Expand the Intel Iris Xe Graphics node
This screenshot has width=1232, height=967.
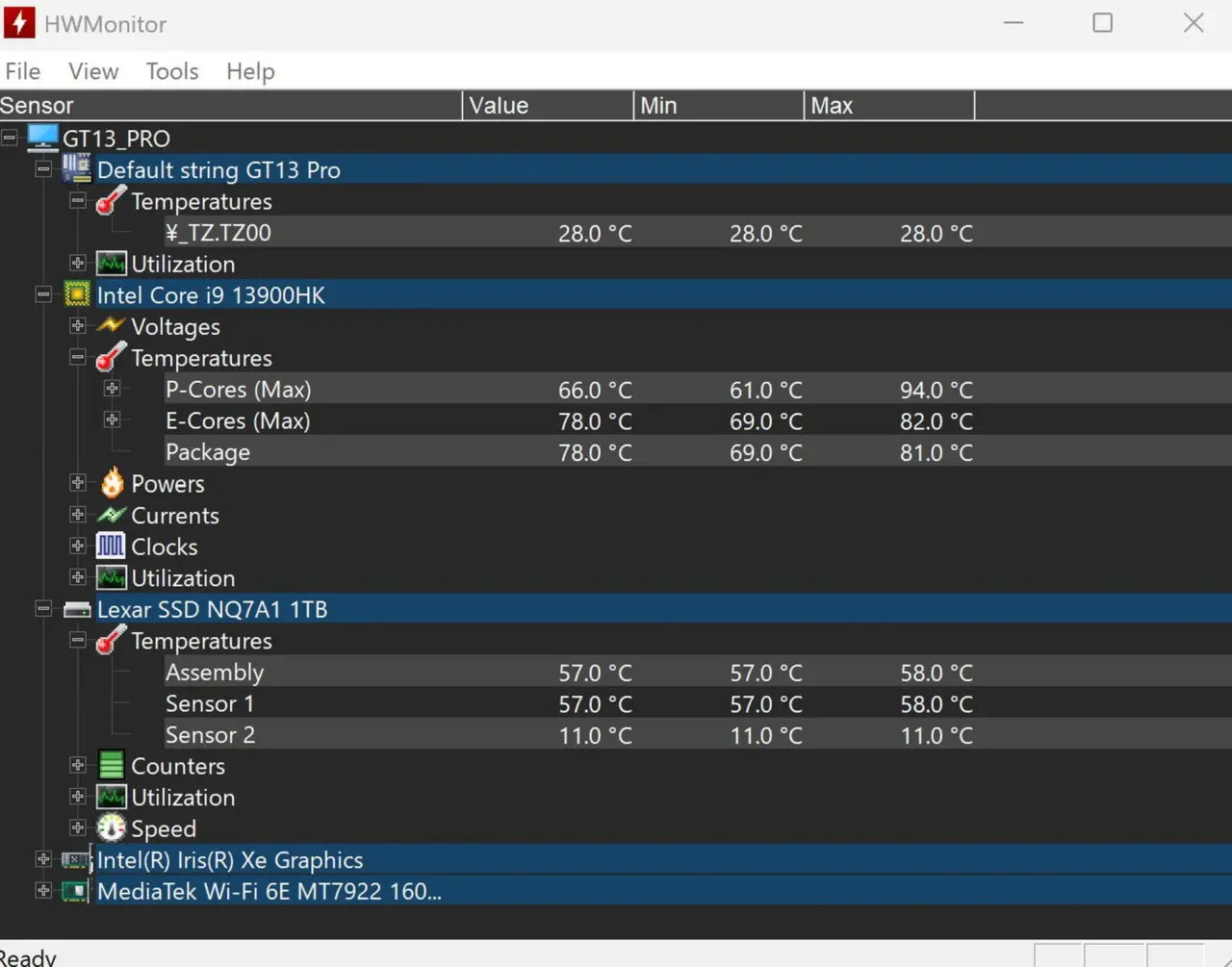43,859
